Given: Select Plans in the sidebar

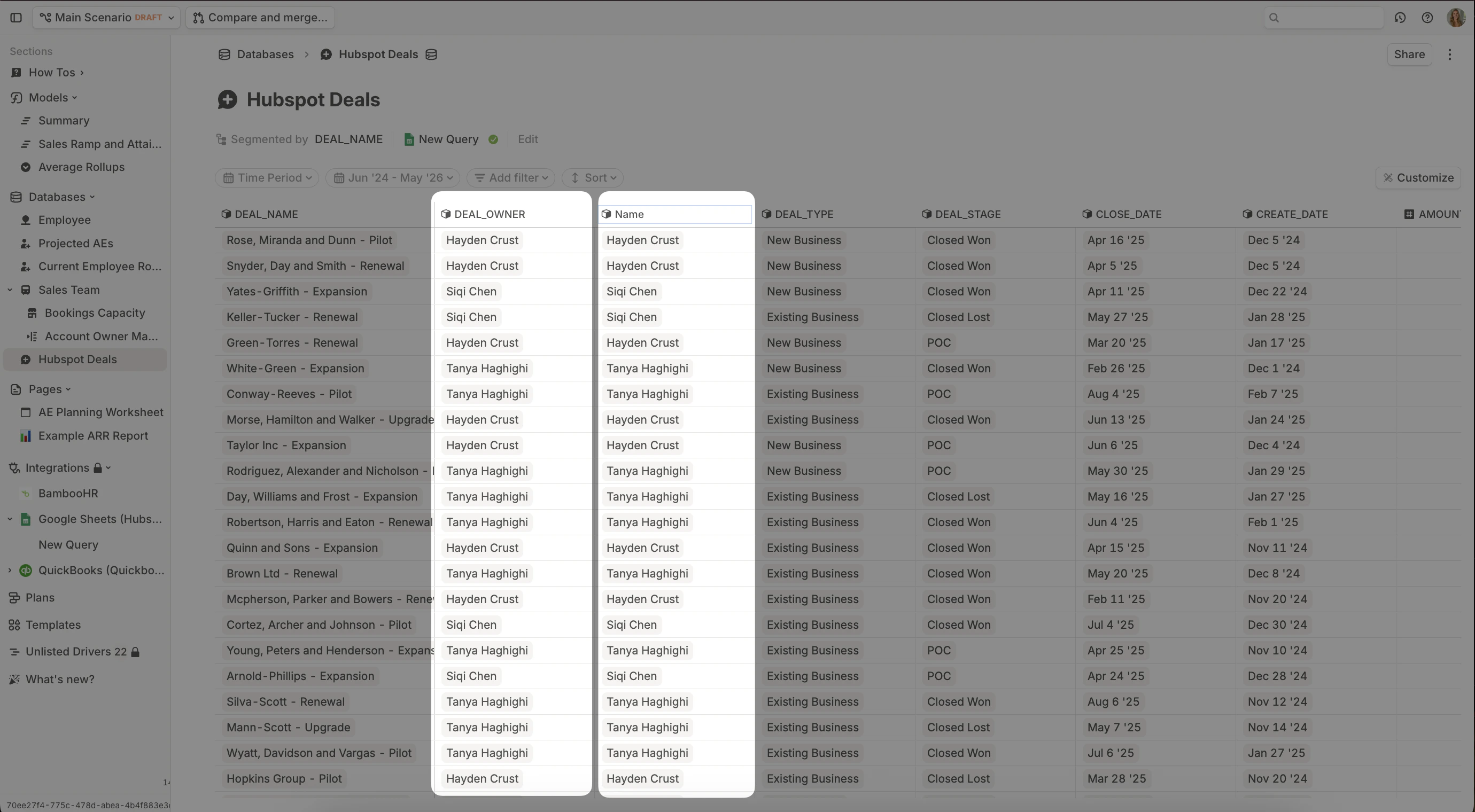Looking at the screenshot, I should pos(38,597).
